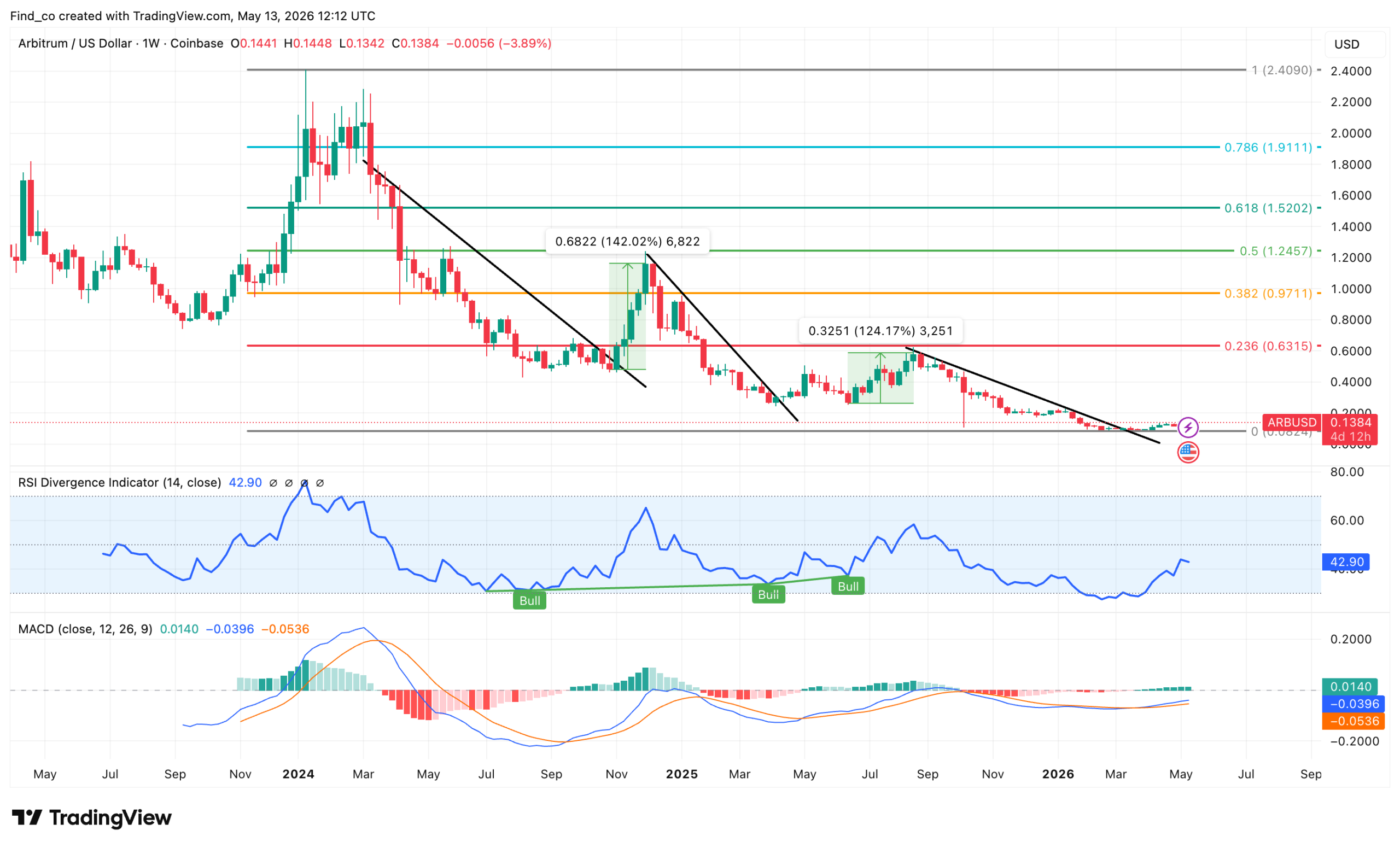Click the low value L0.1342
The width and height of the screenshot is (1400, 848).
point(362,43)
